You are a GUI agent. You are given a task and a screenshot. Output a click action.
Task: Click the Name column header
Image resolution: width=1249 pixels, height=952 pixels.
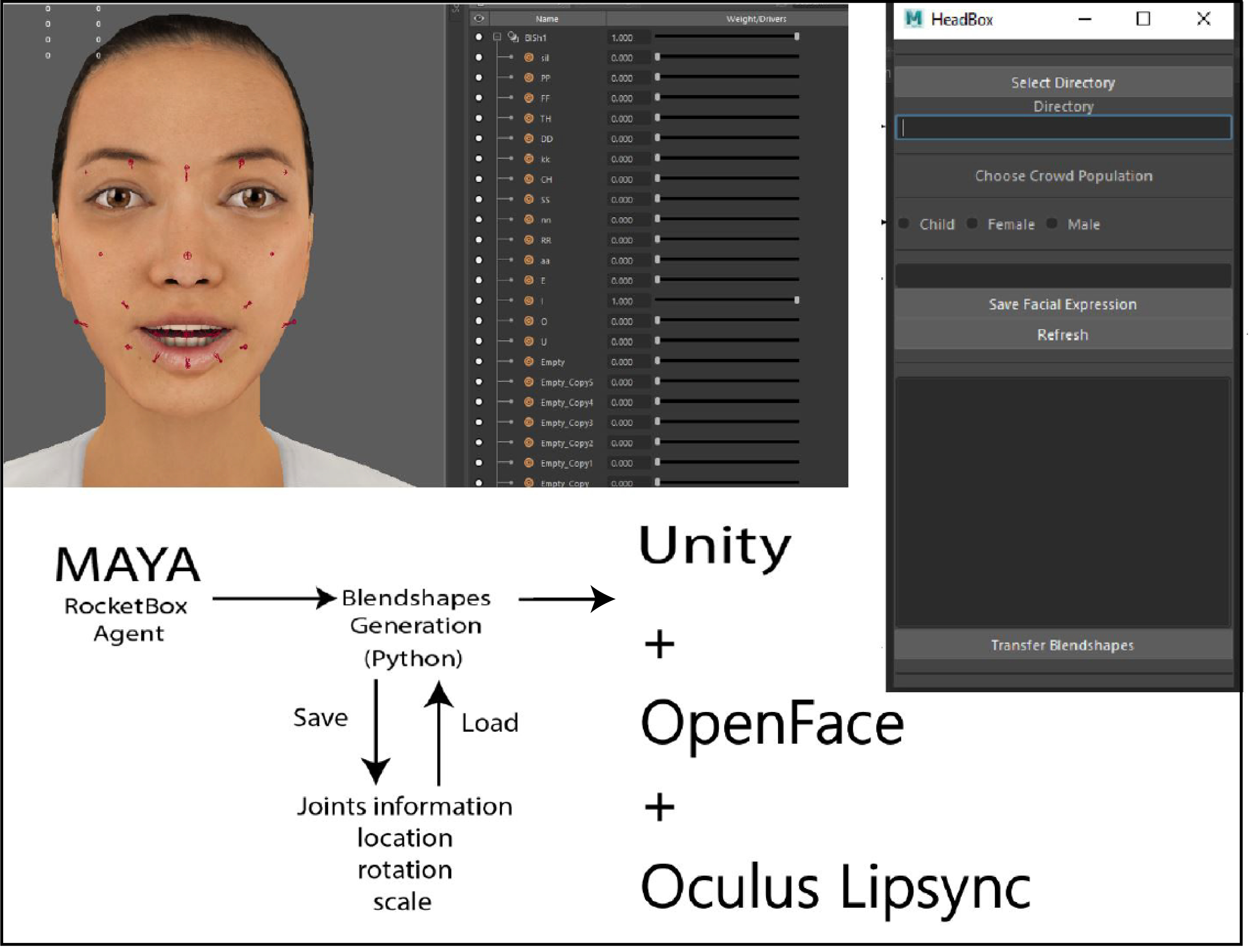pos(547,19)
